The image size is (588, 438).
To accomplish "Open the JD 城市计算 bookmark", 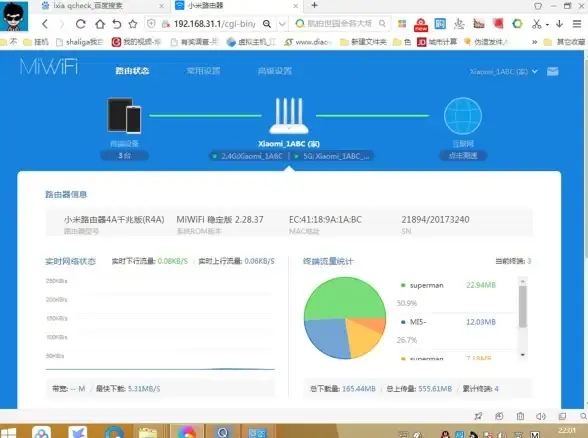I will coord(437,42).
